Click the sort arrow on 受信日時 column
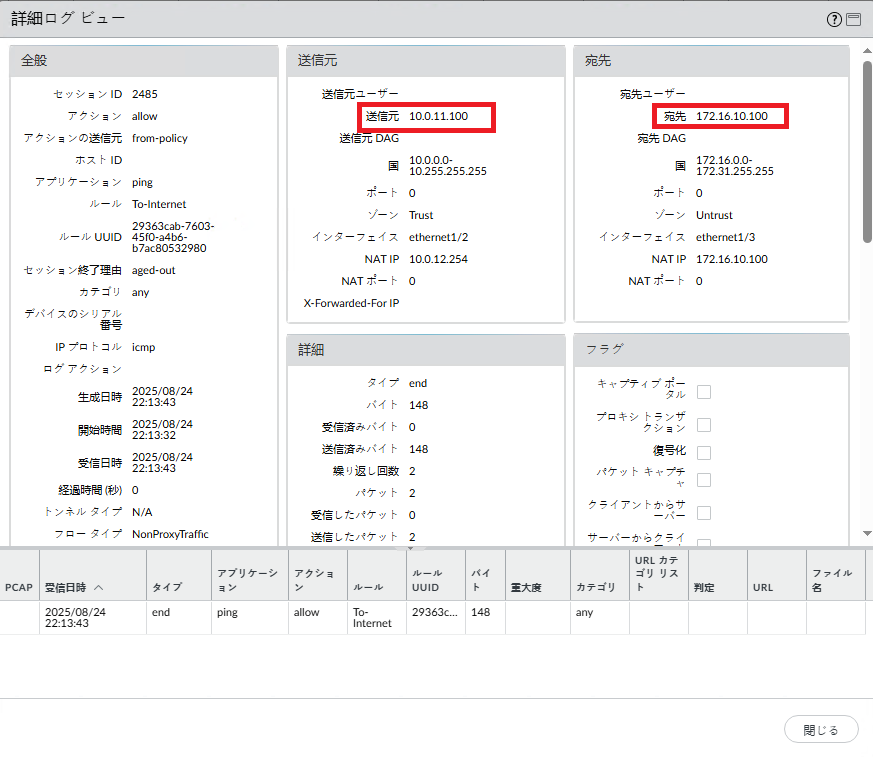Image resolution: width=873 pixels, height=757 pixels. pos(99,588)
